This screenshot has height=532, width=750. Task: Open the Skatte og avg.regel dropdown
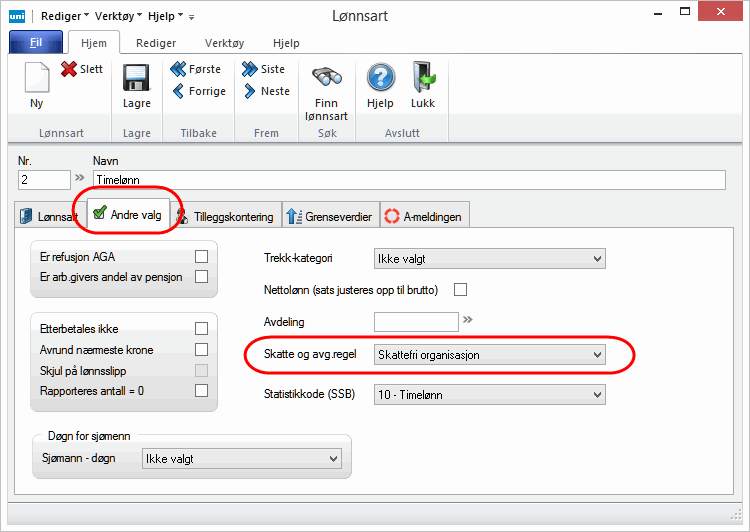[x=597, y=355]
